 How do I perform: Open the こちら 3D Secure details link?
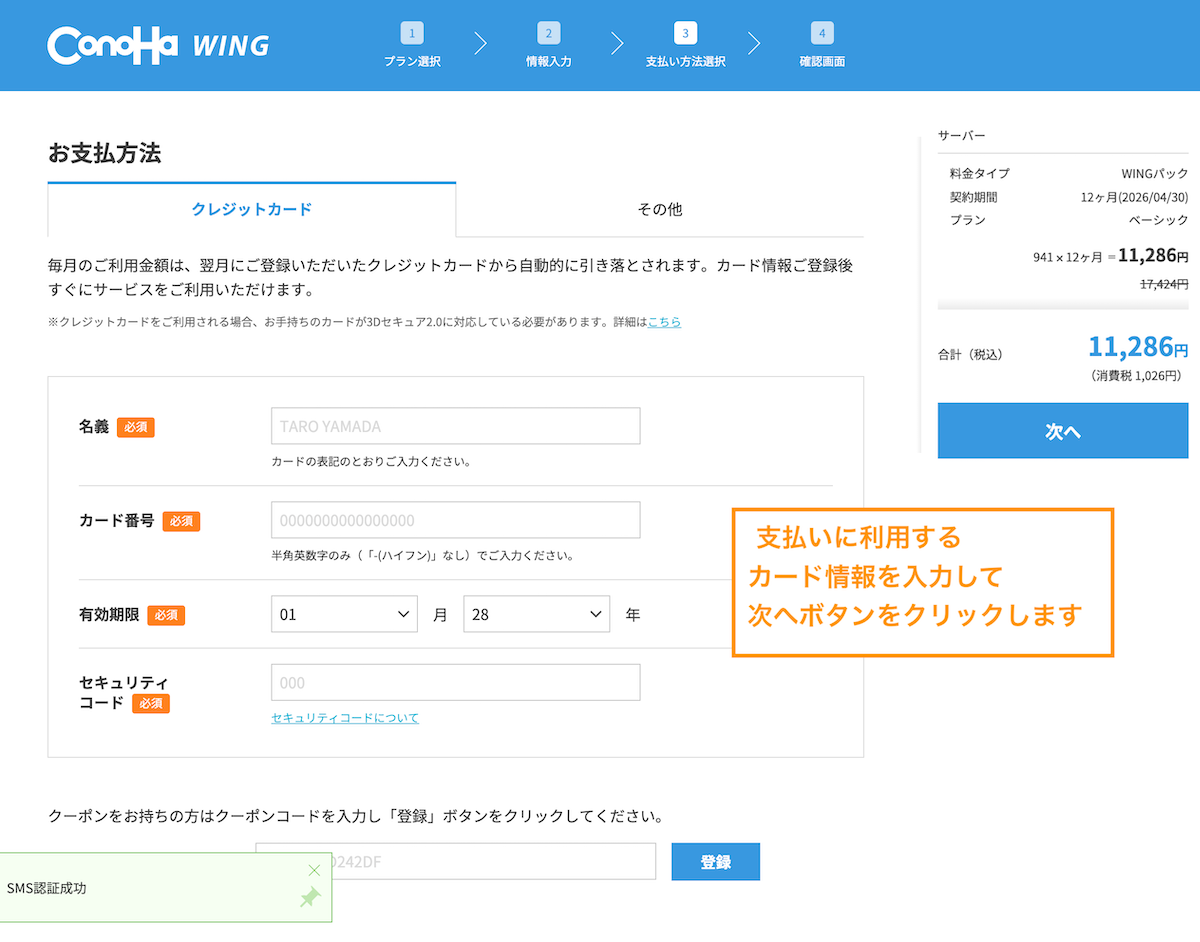click(664, 322)
